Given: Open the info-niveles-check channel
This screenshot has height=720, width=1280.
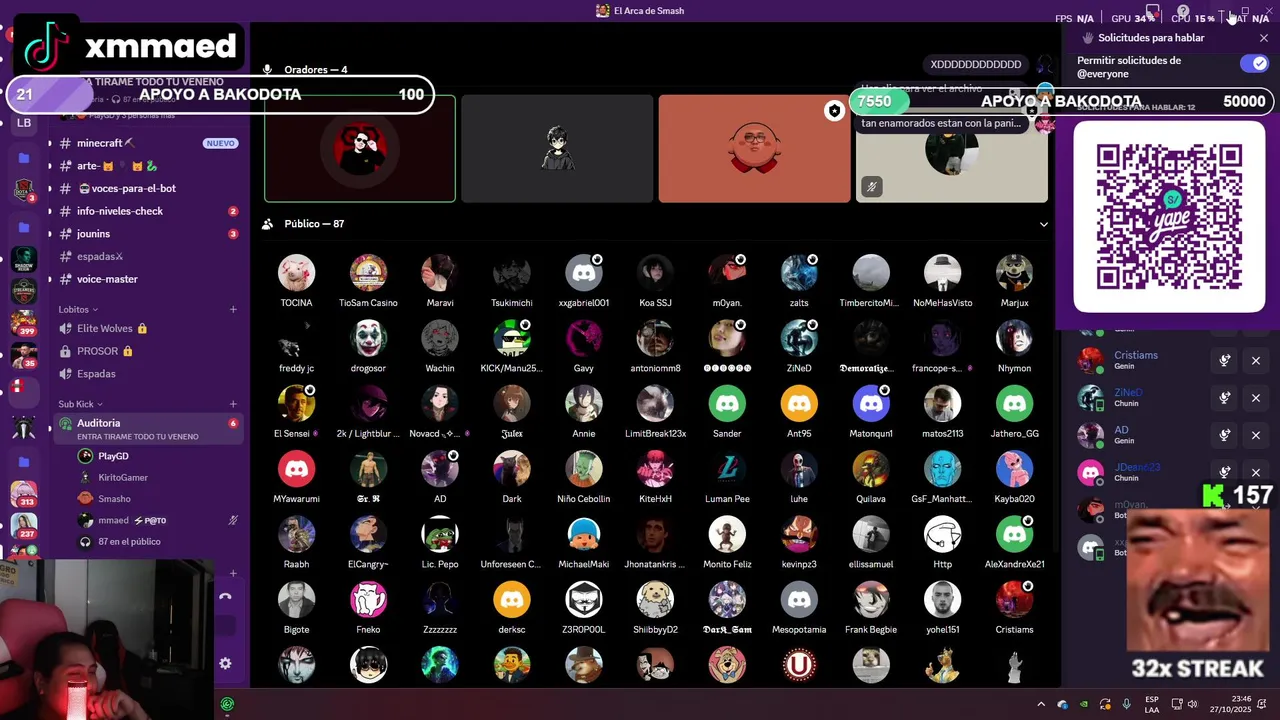Looking at the screenshot, I should click(148, 211).
